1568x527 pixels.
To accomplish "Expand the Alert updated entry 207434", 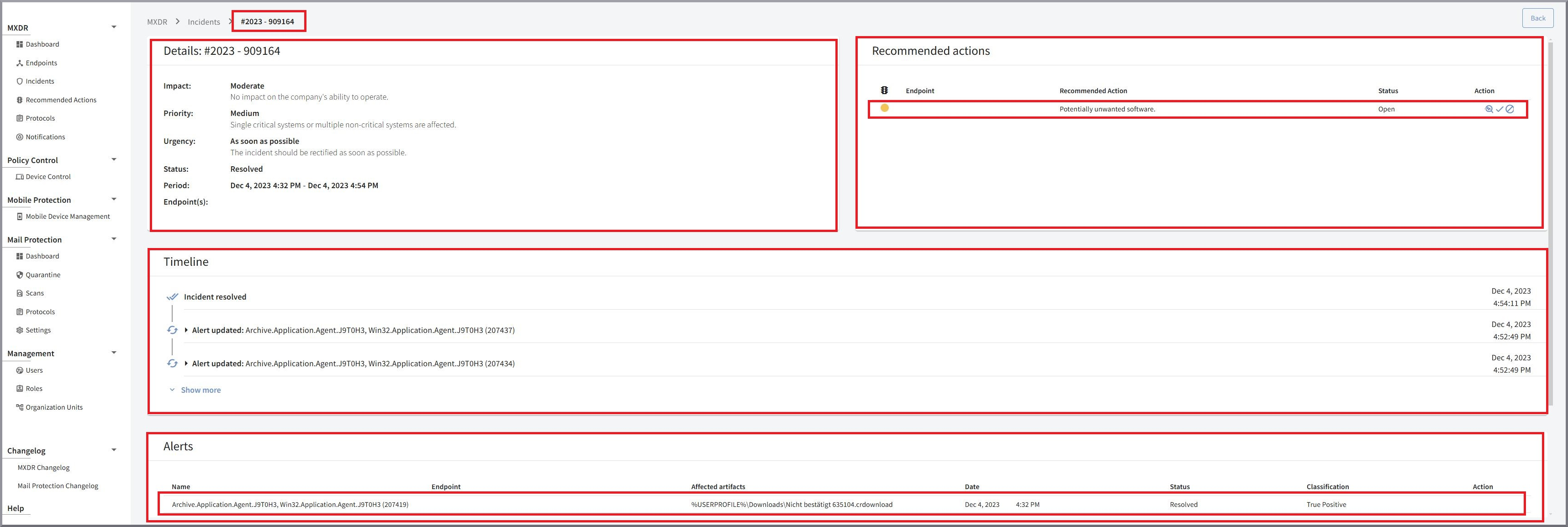I will [185, 364].
